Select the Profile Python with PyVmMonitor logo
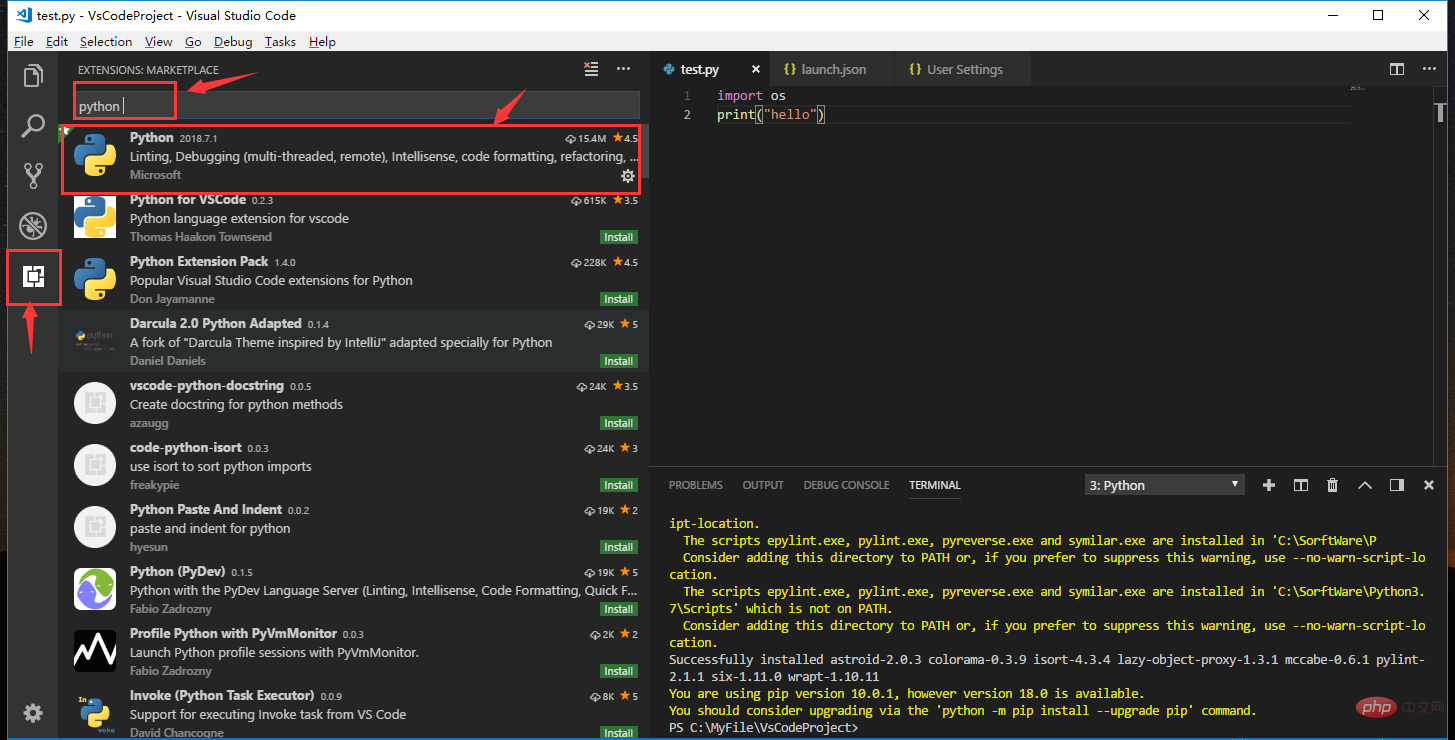This screenshot has width=1455, height=740. (95, 651)
